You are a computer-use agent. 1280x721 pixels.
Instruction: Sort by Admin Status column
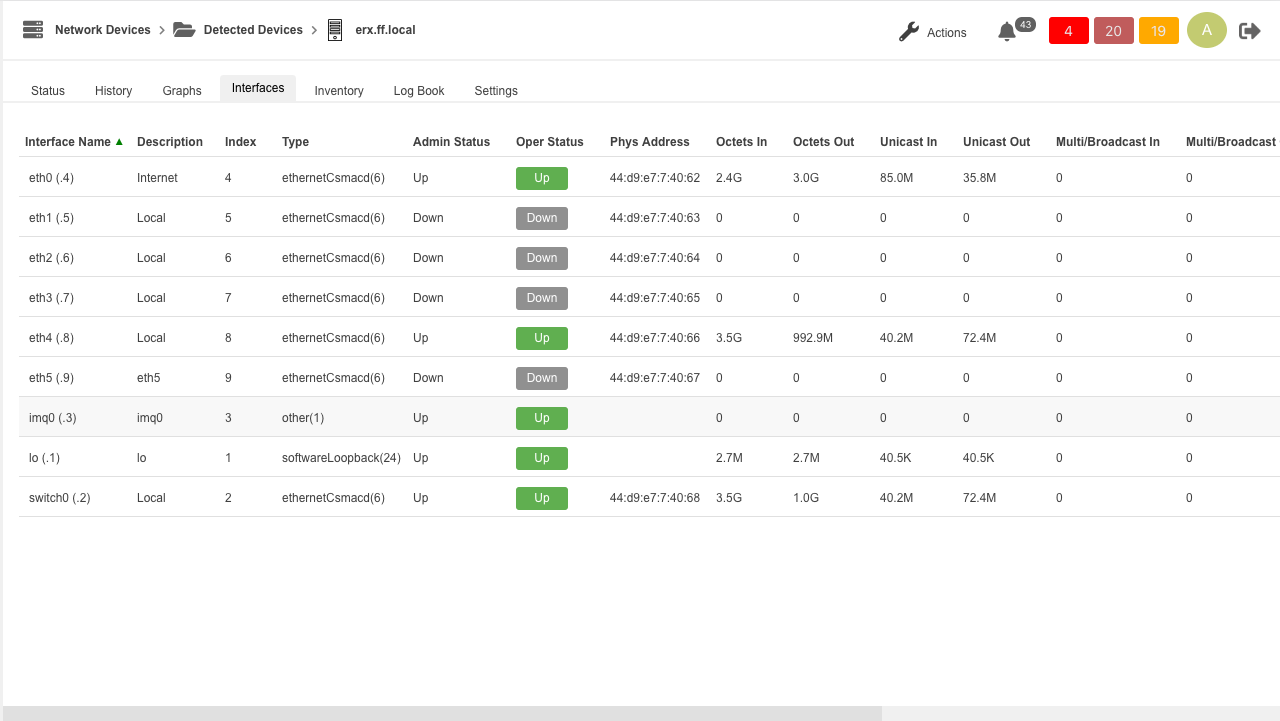(451, 142)
